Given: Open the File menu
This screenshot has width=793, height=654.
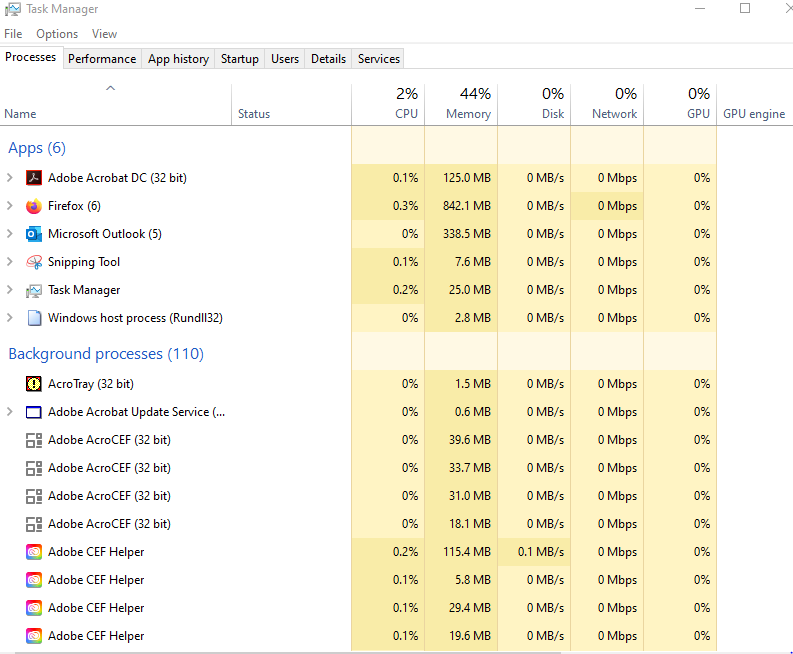Looking at the screenshot, I should tap(13, 34).
